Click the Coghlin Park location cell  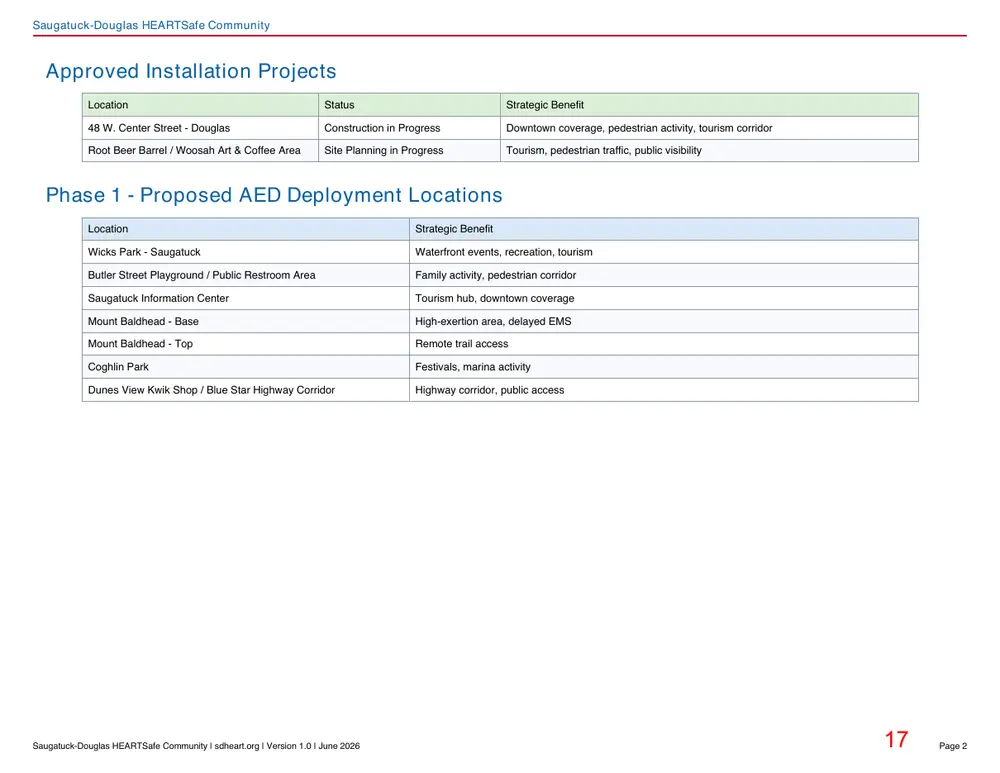coord(246,367)
